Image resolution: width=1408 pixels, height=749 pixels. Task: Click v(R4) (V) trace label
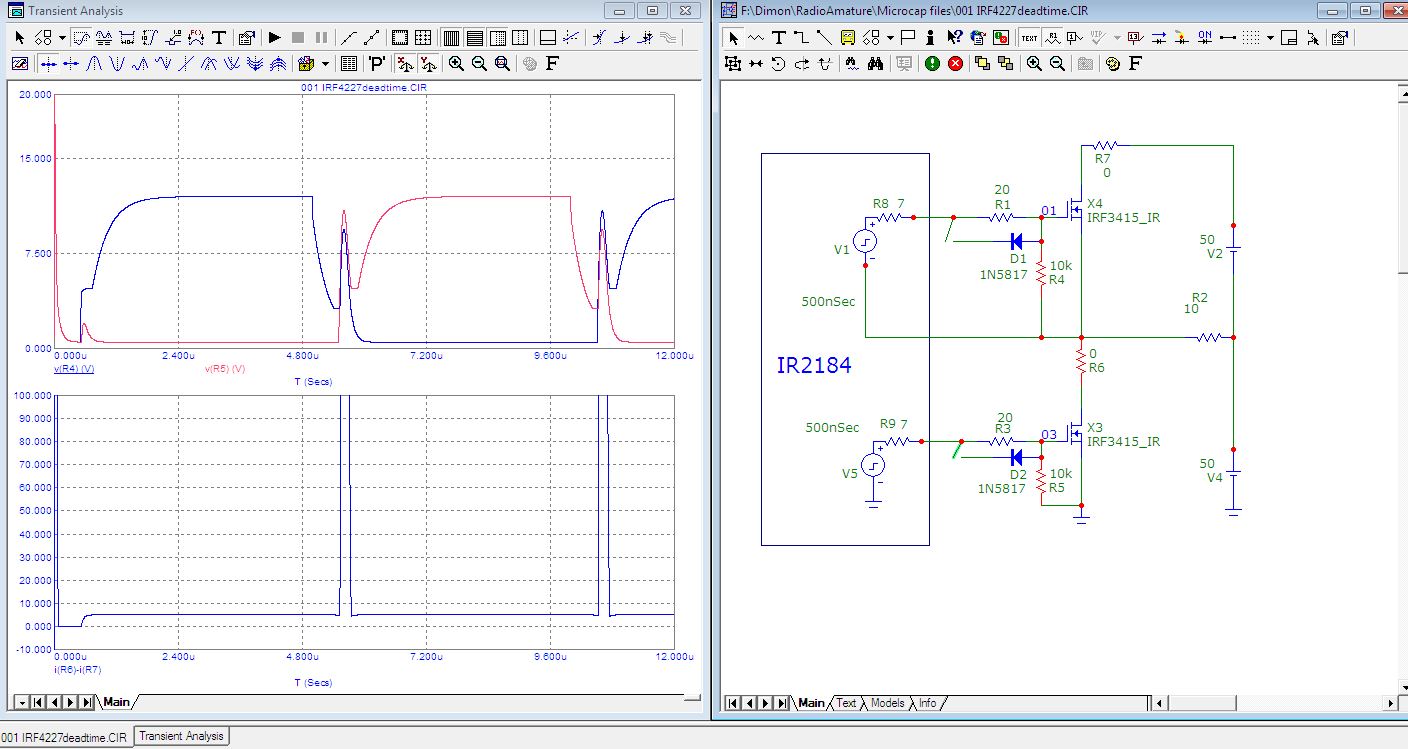[73, 369]
